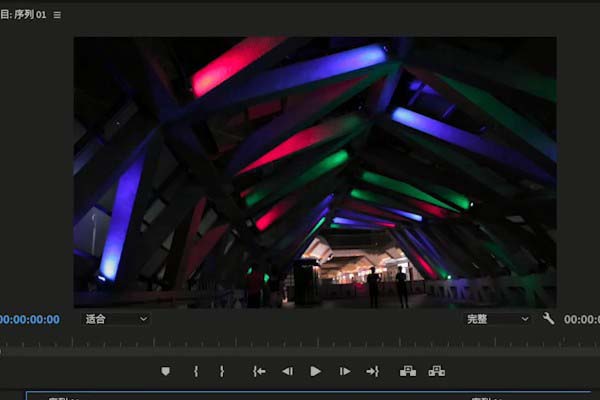Select the 序列 01 program monitor tab
The image size is (600, 400).
click(24, 15)
